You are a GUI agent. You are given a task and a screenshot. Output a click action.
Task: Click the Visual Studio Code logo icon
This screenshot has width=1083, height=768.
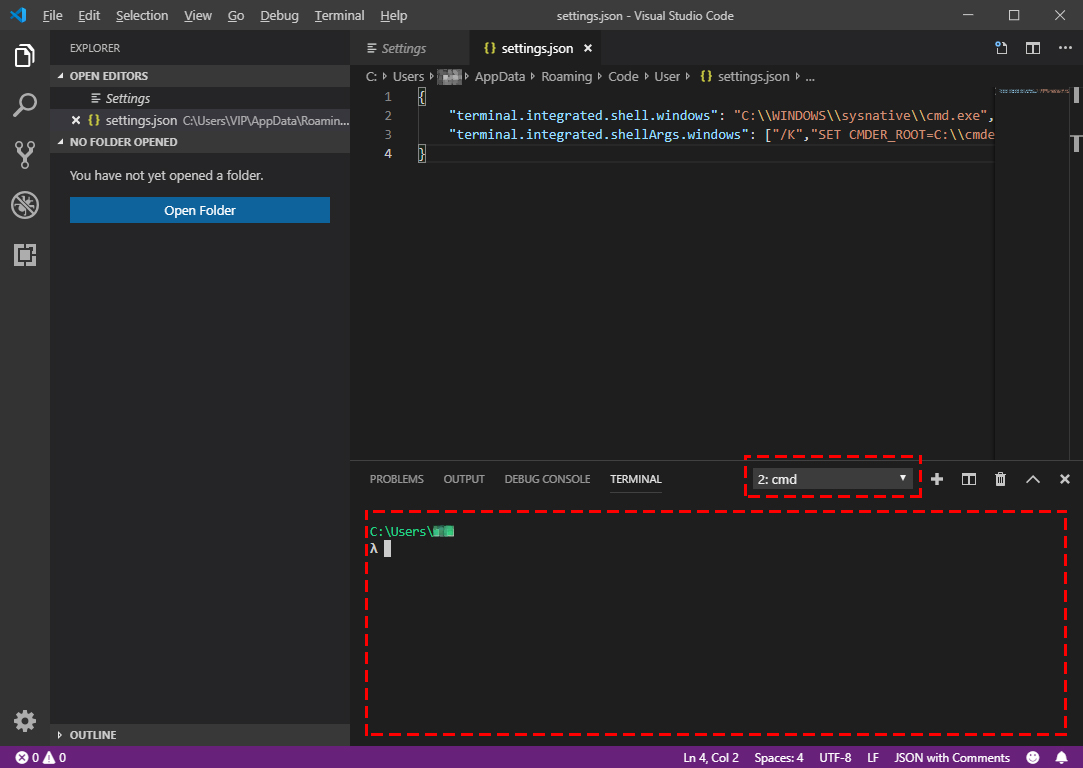(19, 15)
